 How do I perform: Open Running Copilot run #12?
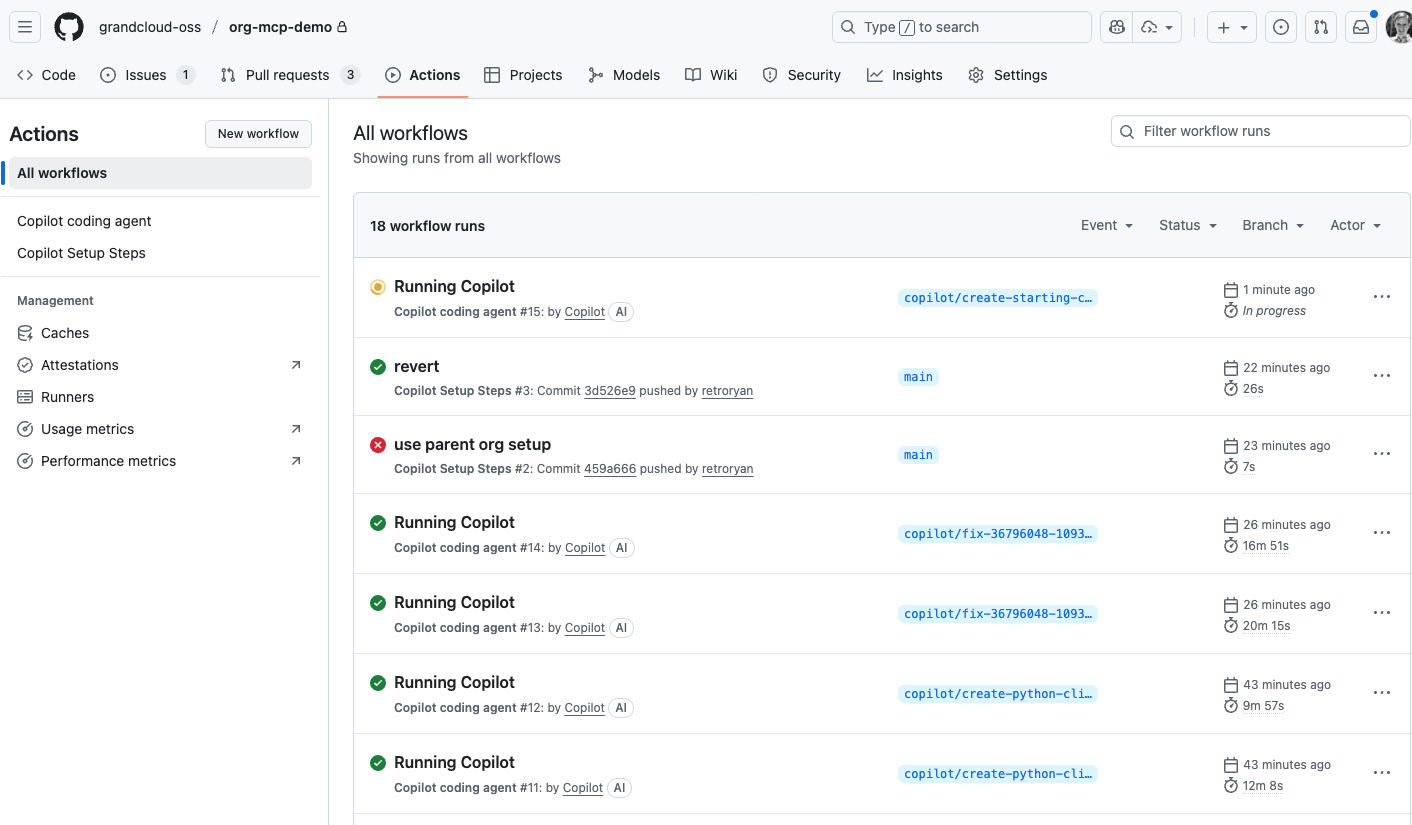[x=454, y=682]
